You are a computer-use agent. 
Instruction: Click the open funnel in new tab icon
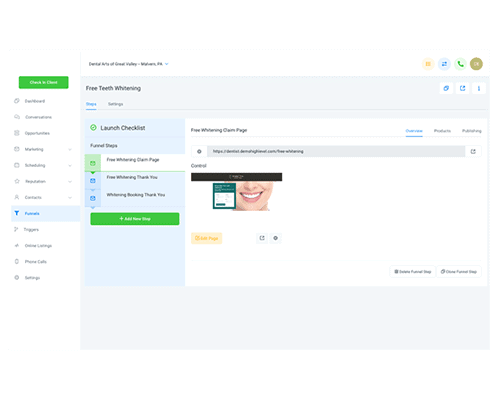(463, 88)
